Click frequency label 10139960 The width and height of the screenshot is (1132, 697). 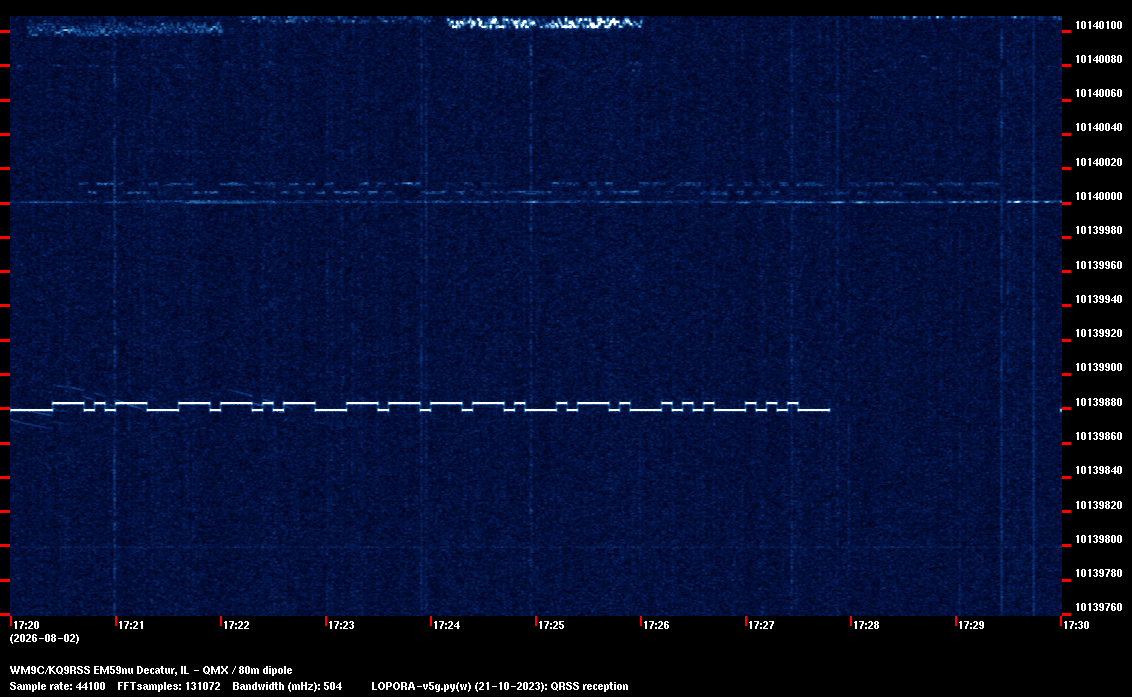1099,265
